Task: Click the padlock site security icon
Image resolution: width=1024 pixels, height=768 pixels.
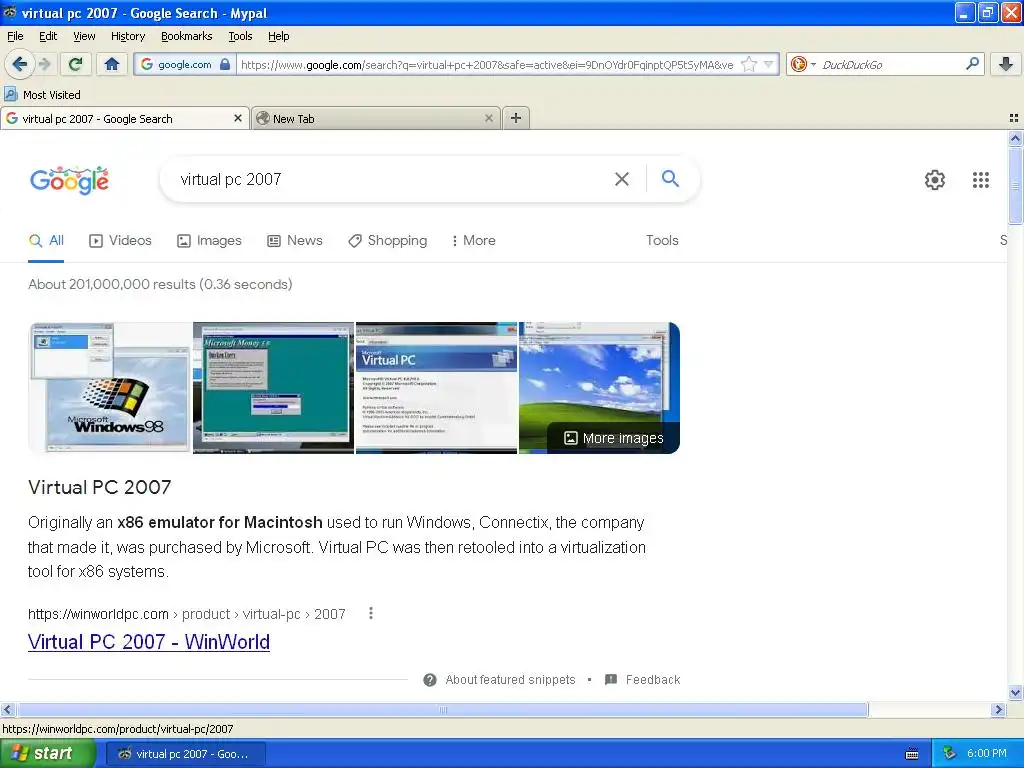Action: [x=225, y=64]
